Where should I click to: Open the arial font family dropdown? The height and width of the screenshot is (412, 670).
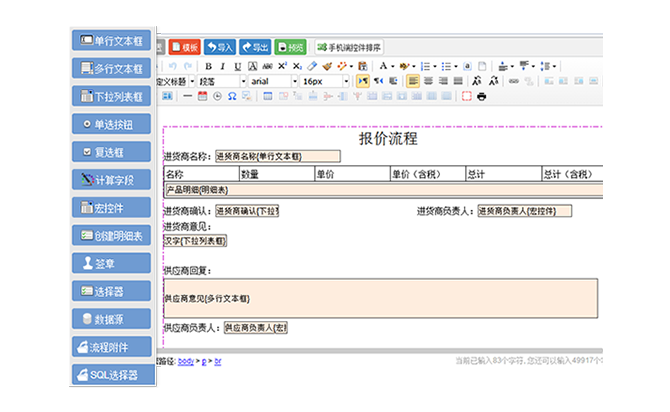coord(269,81)
